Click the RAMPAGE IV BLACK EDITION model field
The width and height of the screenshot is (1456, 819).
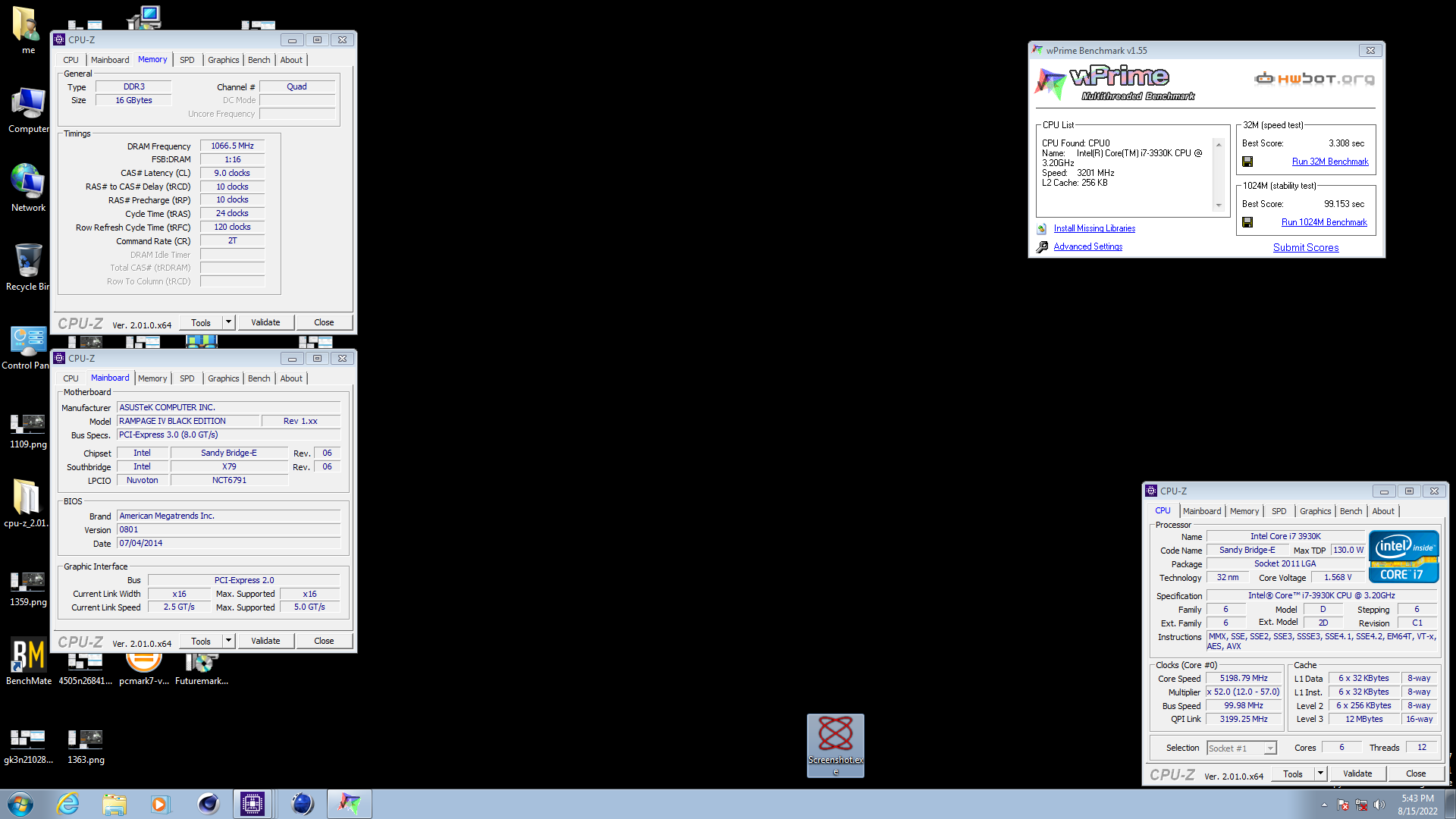(x=187, y=421)
